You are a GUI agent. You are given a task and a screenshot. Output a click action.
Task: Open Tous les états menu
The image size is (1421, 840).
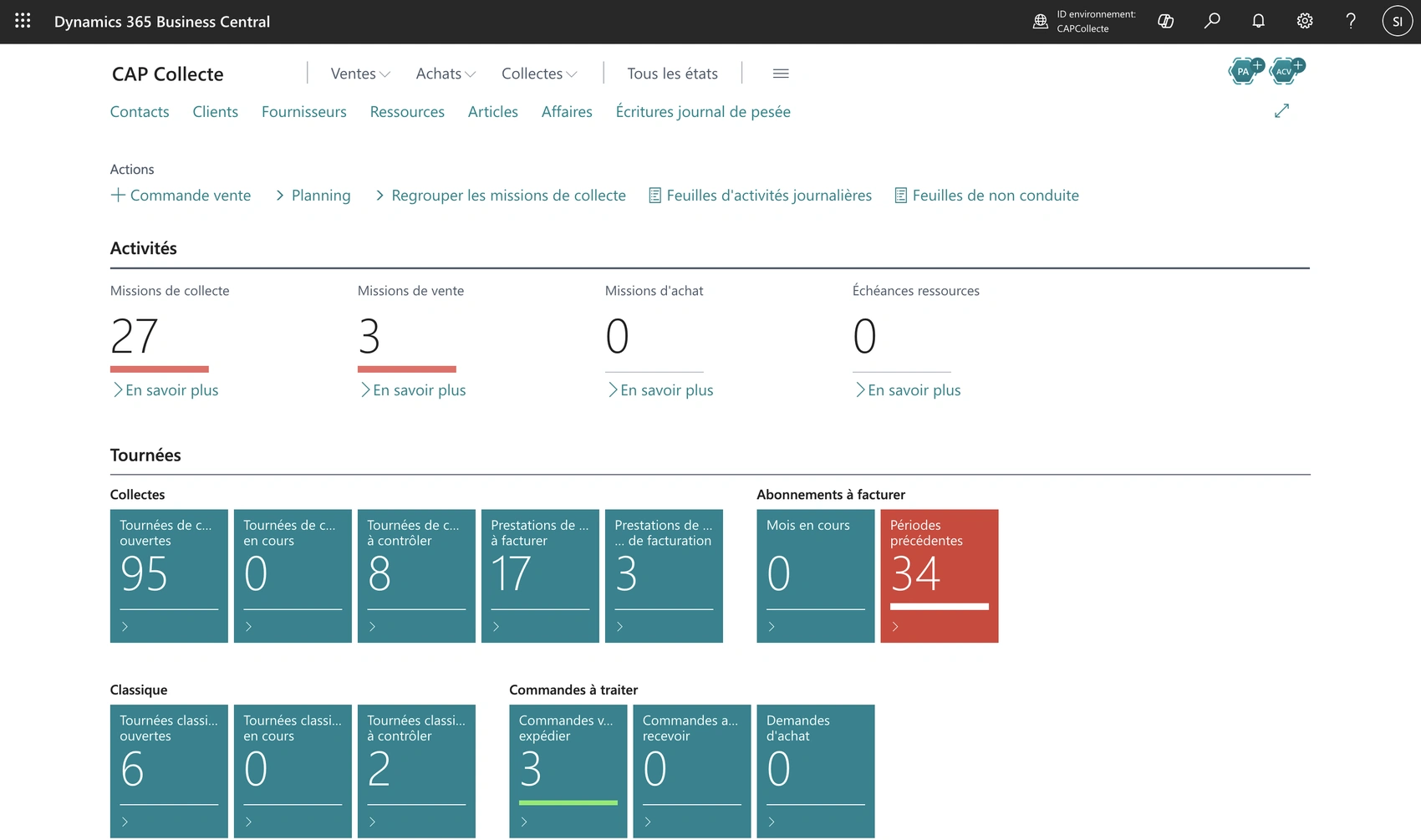tap(672, 74)
